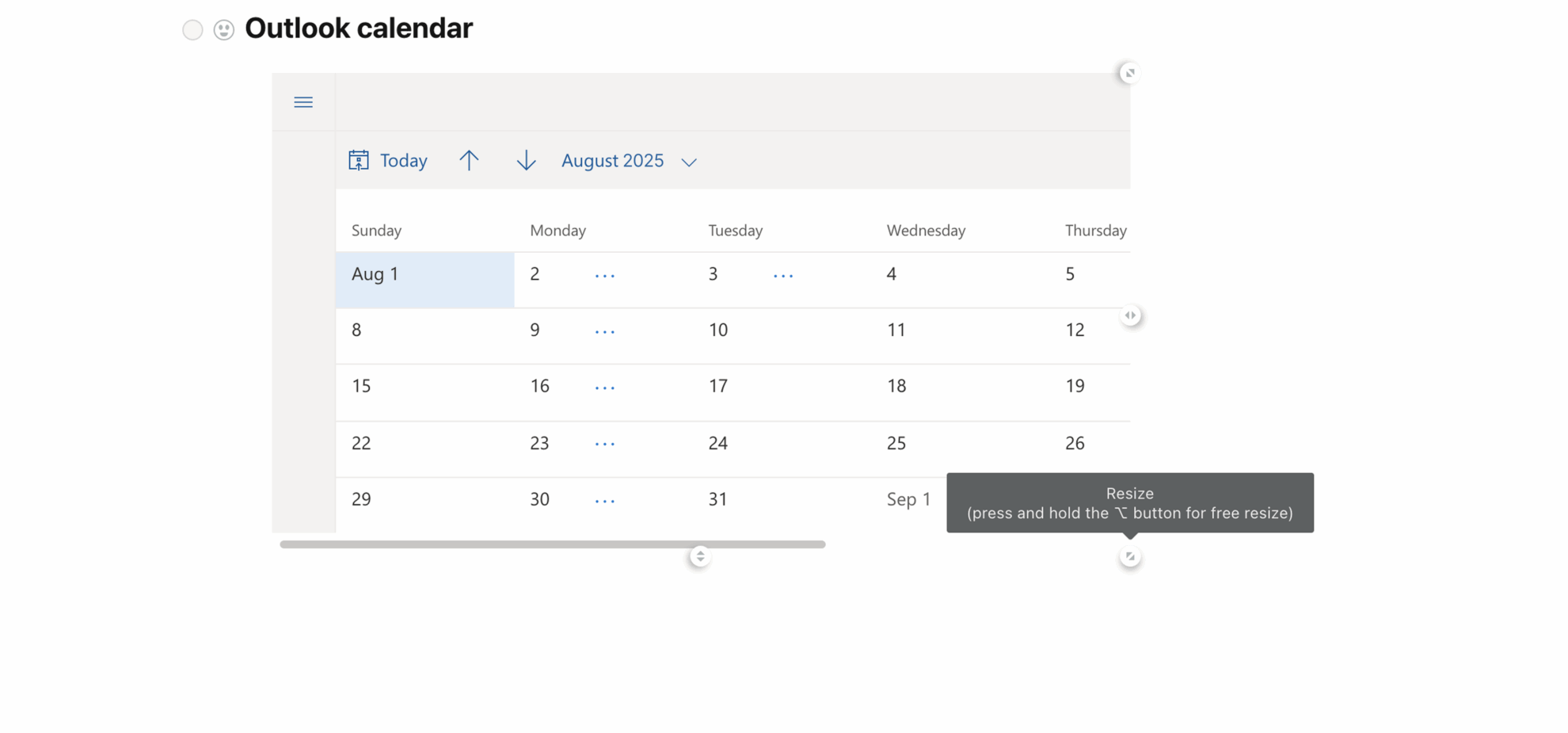1568x733 pixels.
Task: Select the Wednesday column header
Action: [x=925, y=231]
